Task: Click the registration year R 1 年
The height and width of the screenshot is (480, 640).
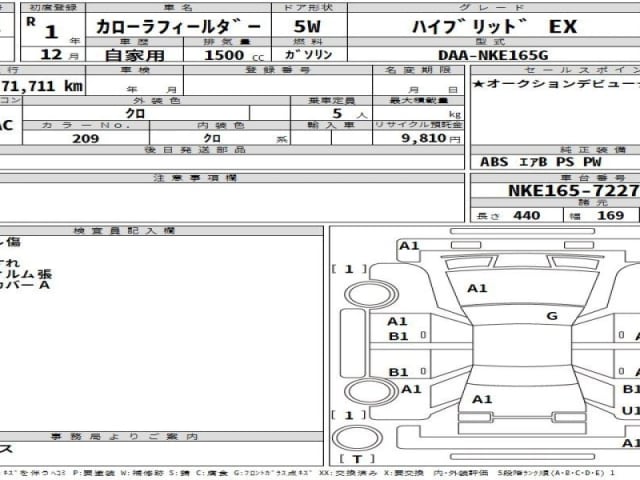Action: [x=53, y=31]
